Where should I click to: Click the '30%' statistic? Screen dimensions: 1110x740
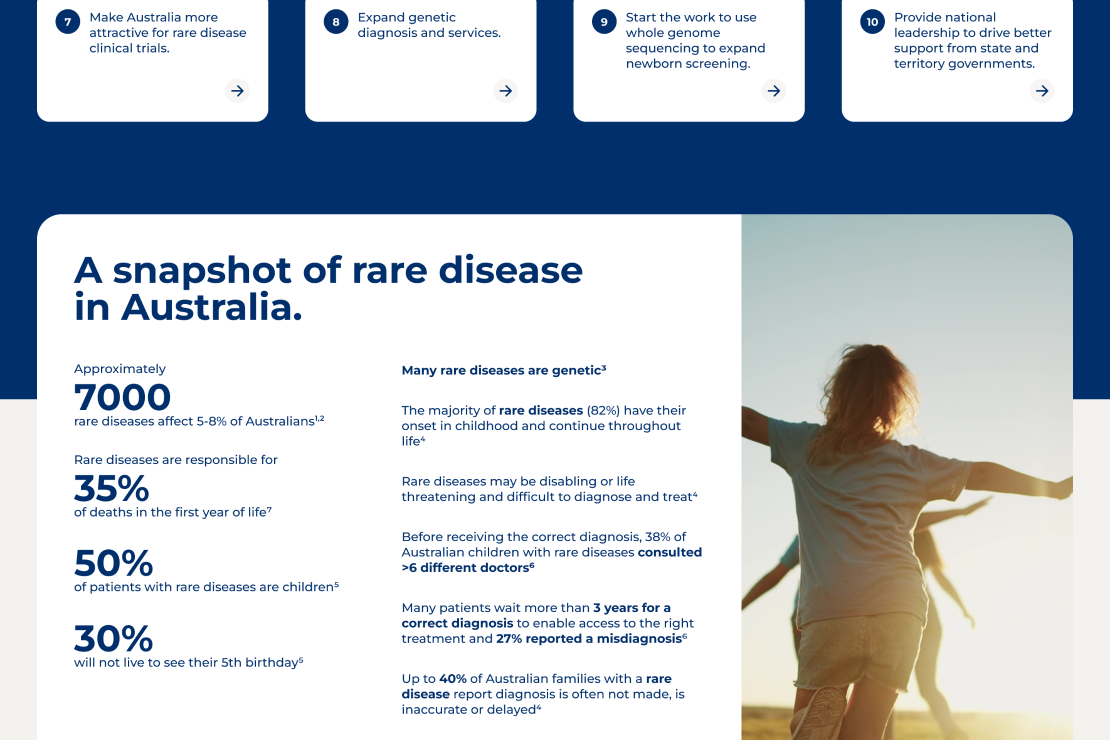tap(113, 638)
